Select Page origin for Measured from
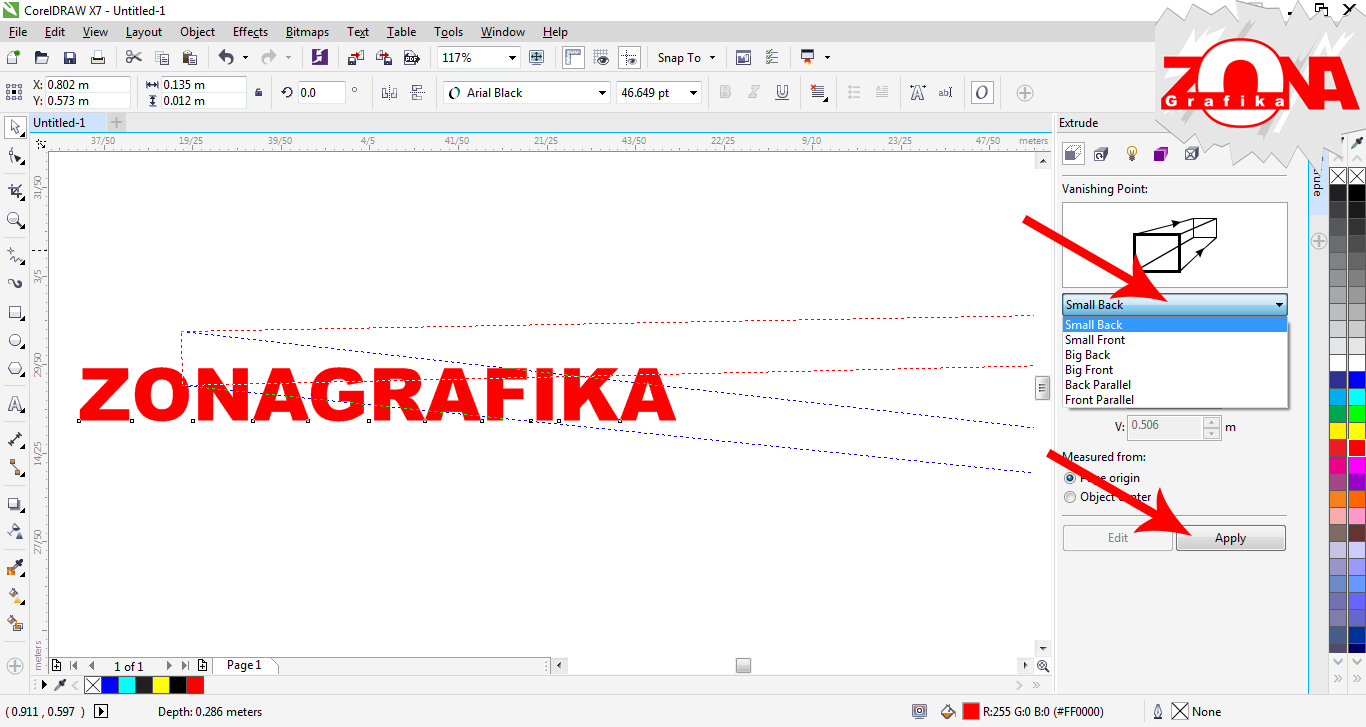The width and height of the screenshot is (1366, 727). pyautogui.click(x=1070, y=477)
